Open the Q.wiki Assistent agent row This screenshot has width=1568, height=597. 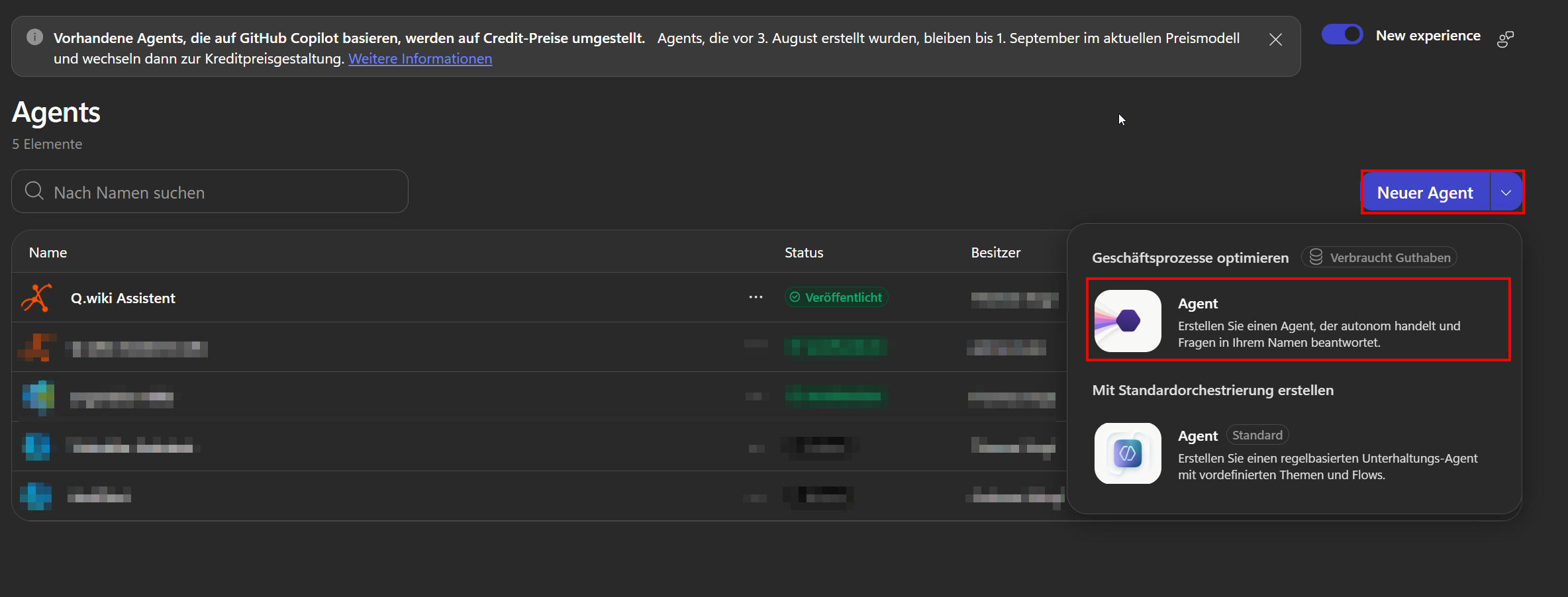click(539, 298)
